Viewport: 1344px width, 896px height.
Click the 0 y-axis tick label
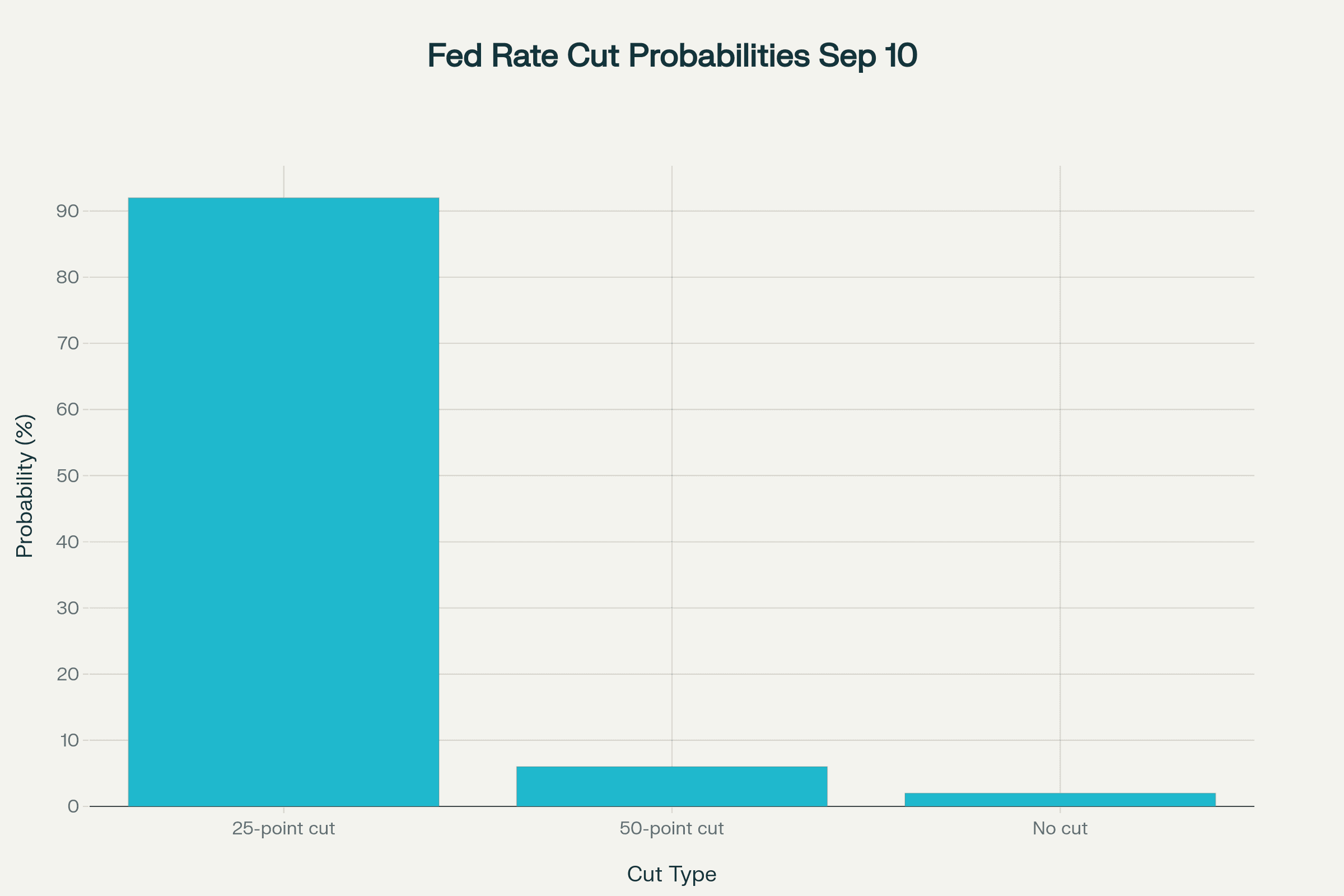(x=73, y=806)
